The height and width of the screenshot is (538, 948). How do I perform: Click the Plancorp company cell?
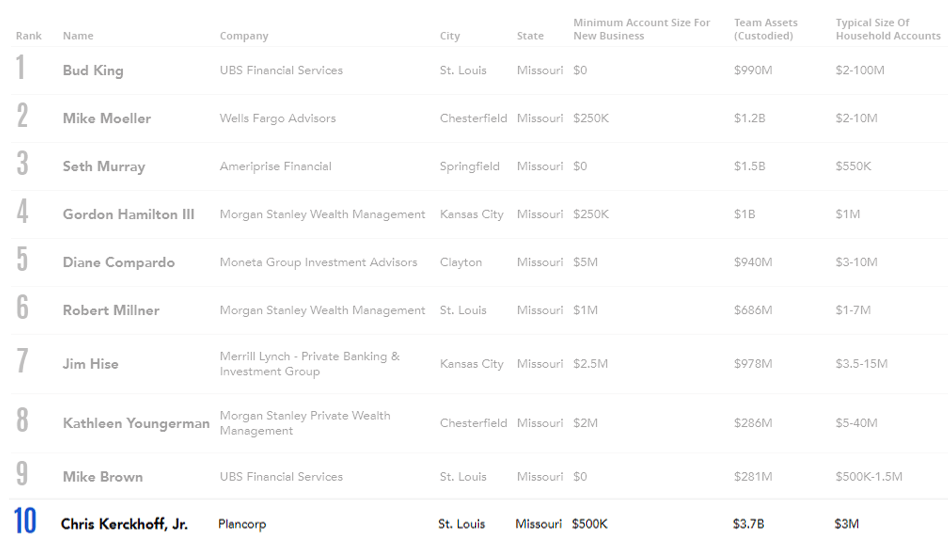pos(242,524)
